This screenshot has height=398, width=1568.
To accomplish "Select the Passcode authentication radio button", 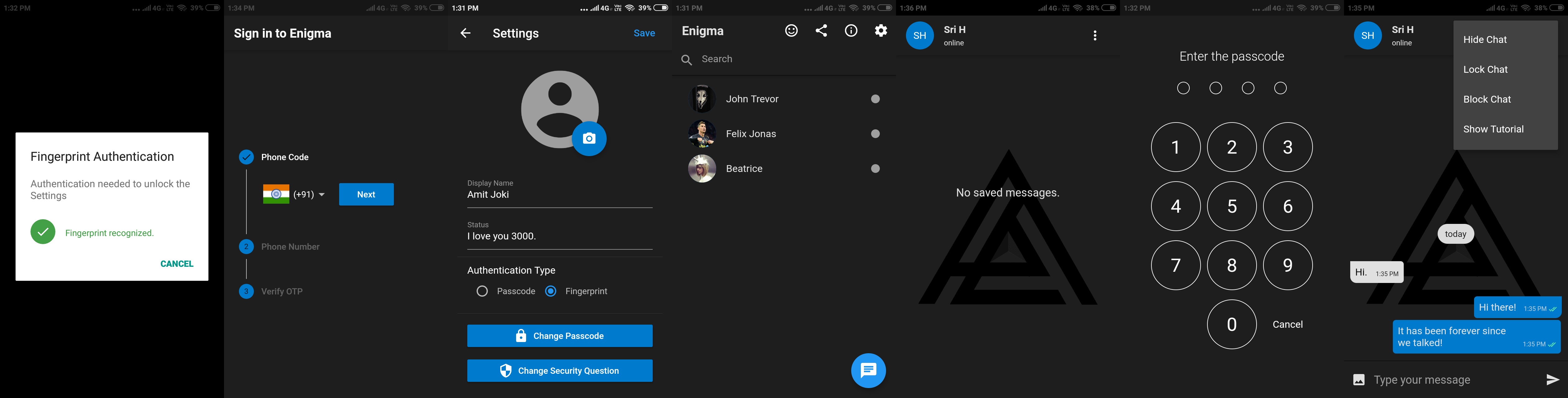I will tap(482, 291).
